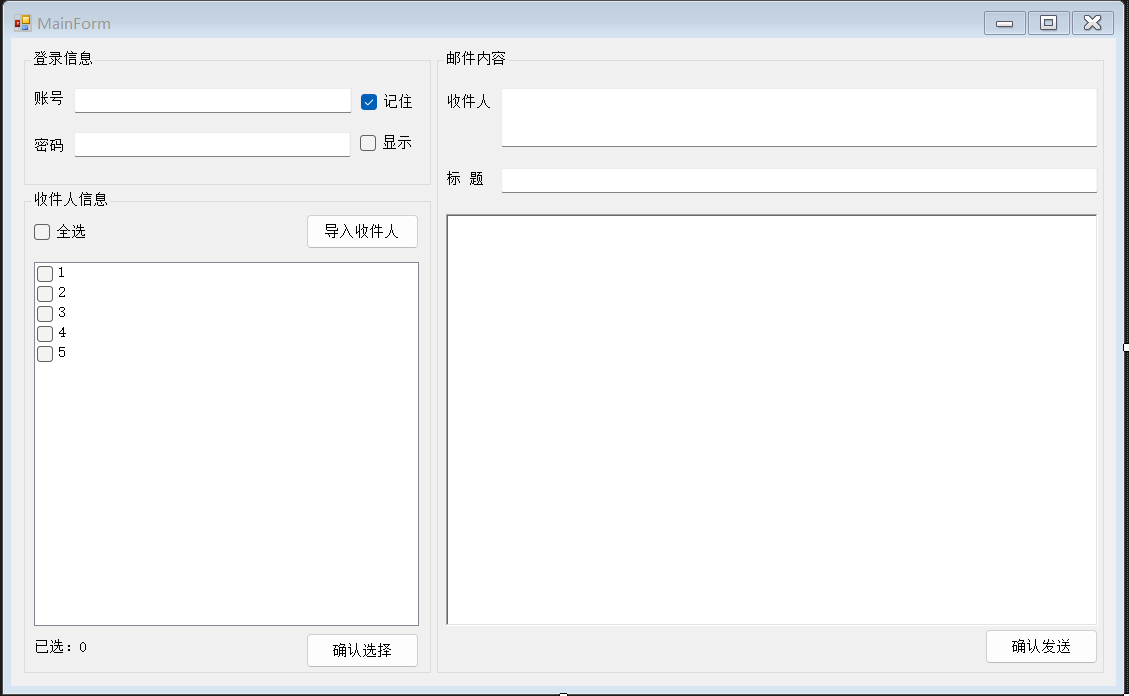Click the 已选：0 selected count label
This screenshot has width=1129, height=696.
click(60, 647)
